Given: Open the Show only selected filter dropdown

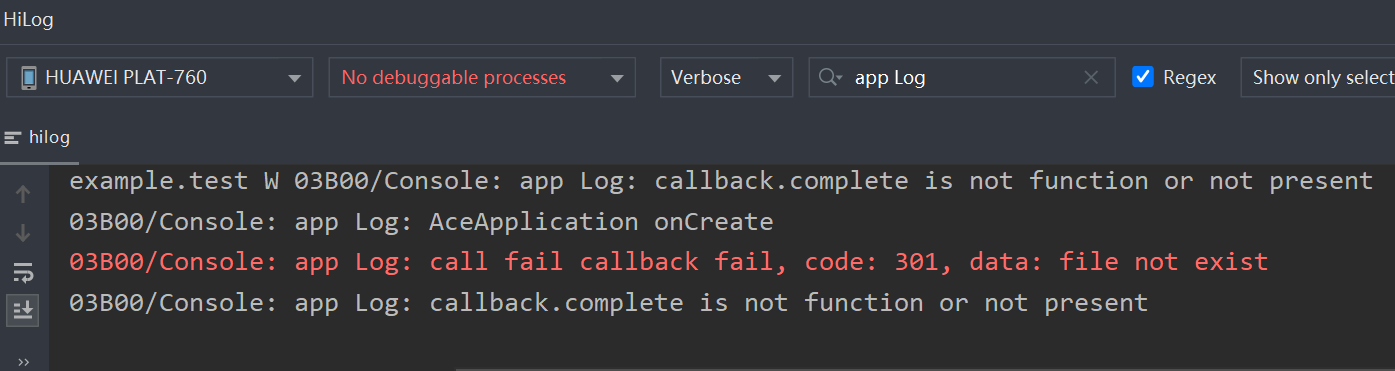Looking at the screenshot, I should click(1317, 77).
